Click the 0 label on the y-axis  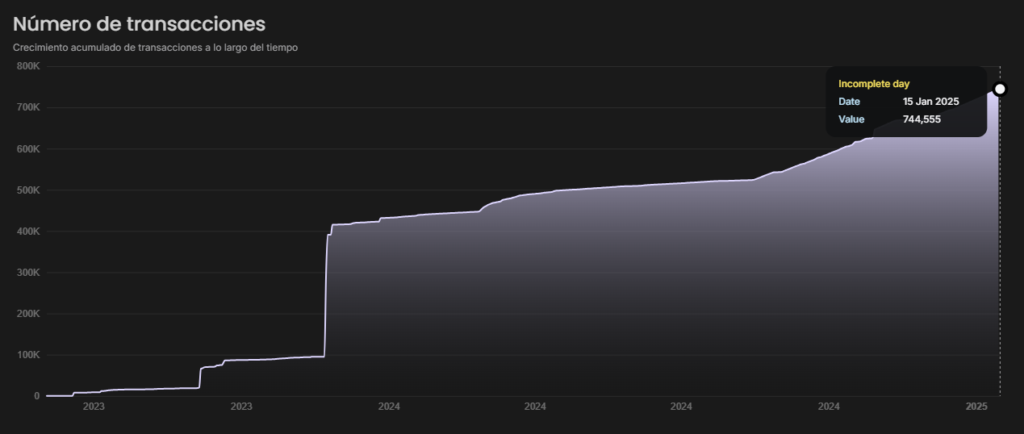(x=36, y=396)
